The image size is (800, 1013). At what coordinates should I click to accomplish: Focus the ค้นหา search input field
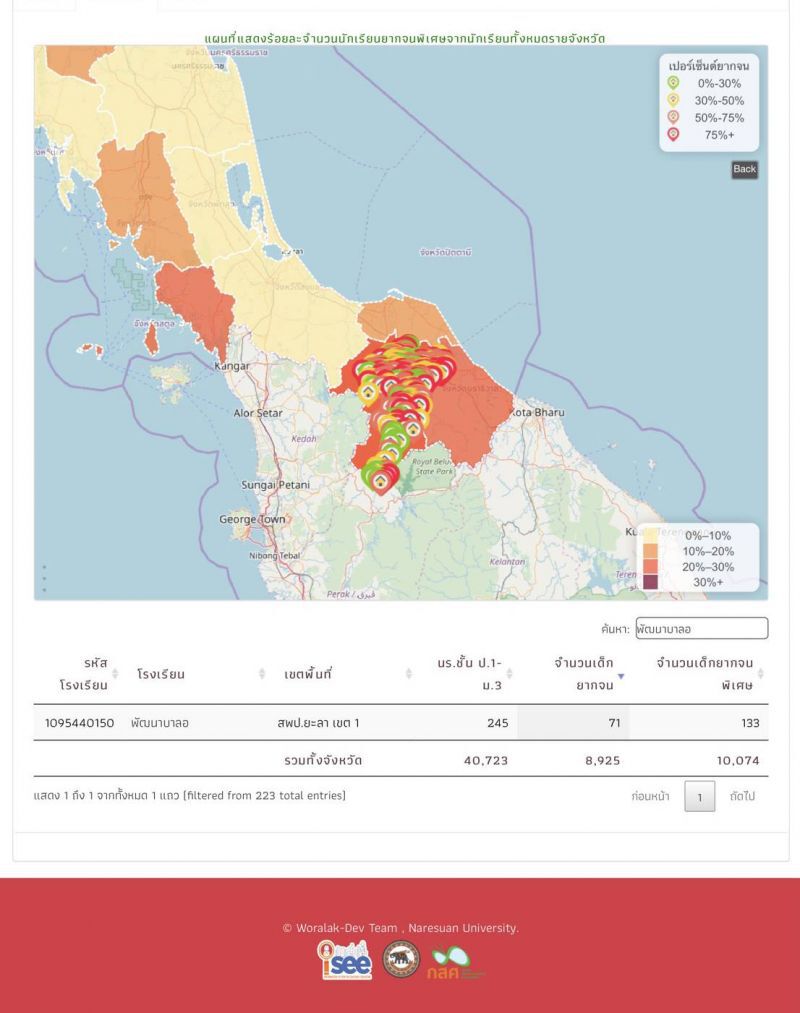702,629
